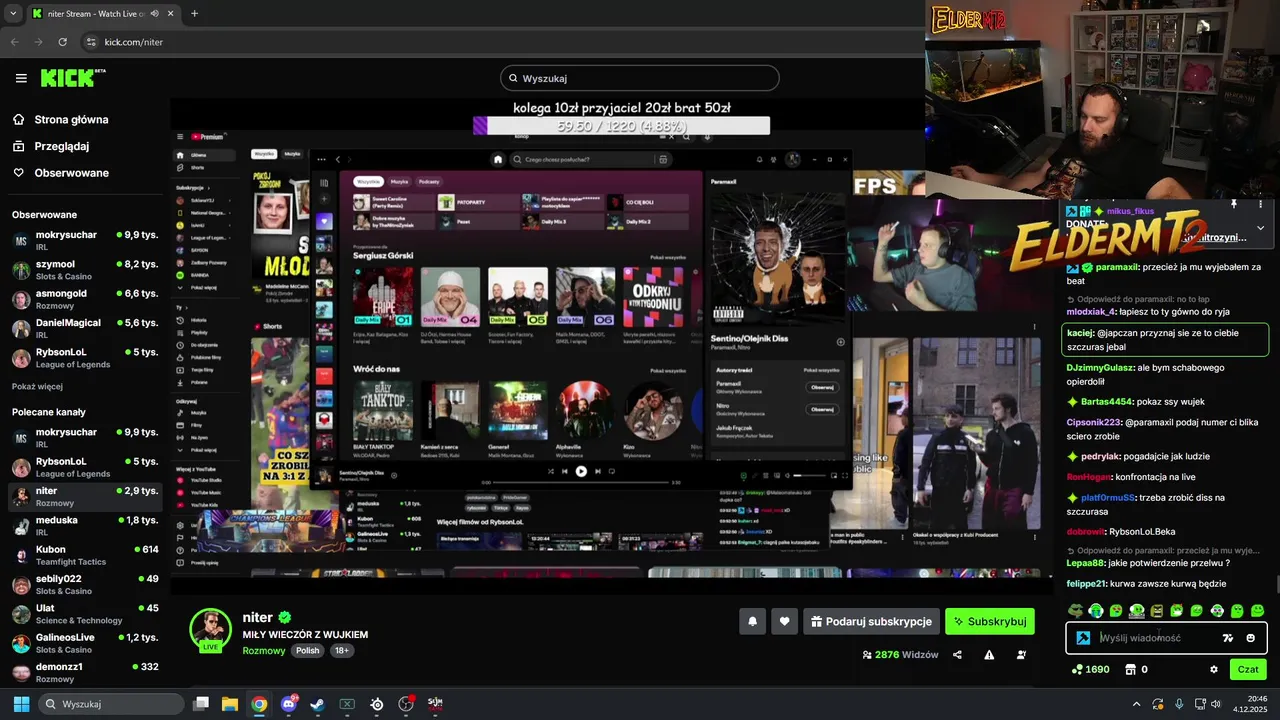Toggle stream notifications bell for niter

(x=752, y=621)
